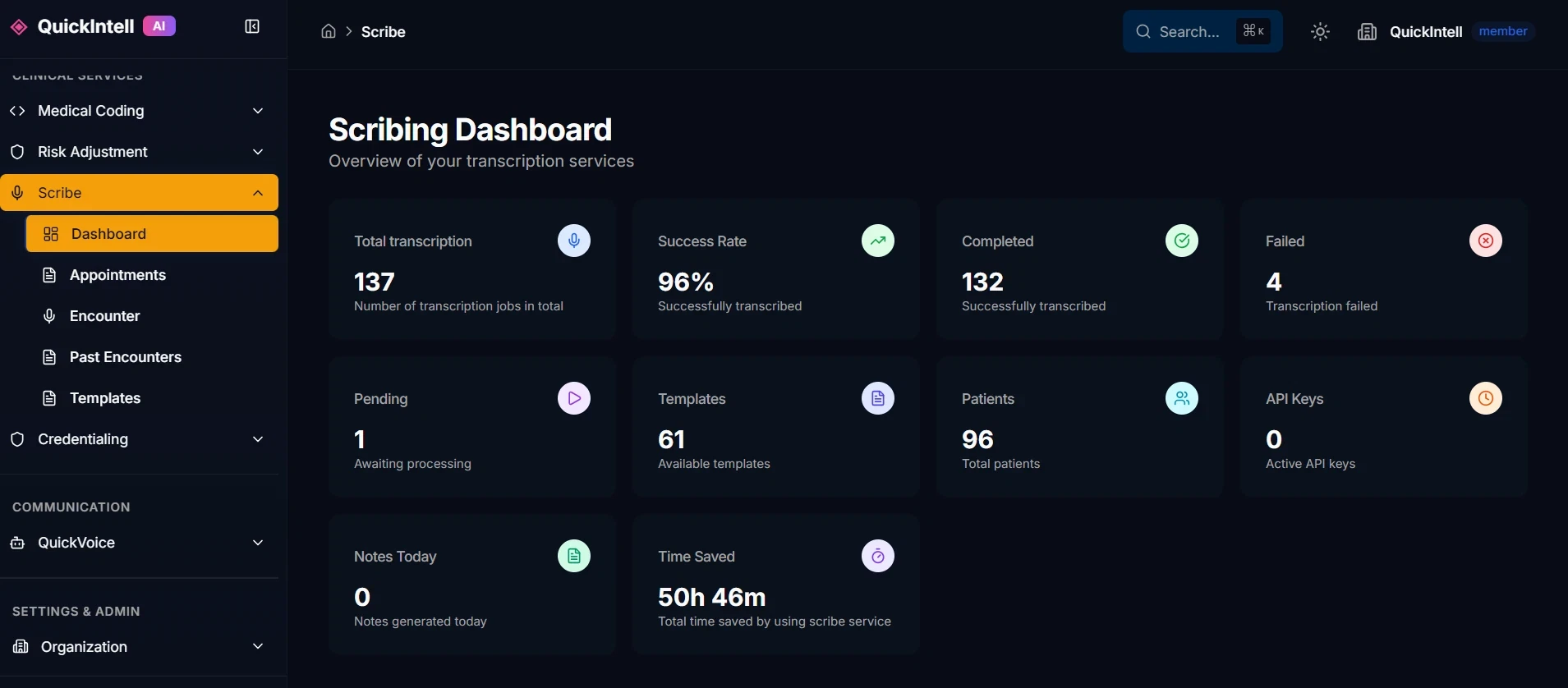Click the document icon on Templates card

tap(878, 398)
